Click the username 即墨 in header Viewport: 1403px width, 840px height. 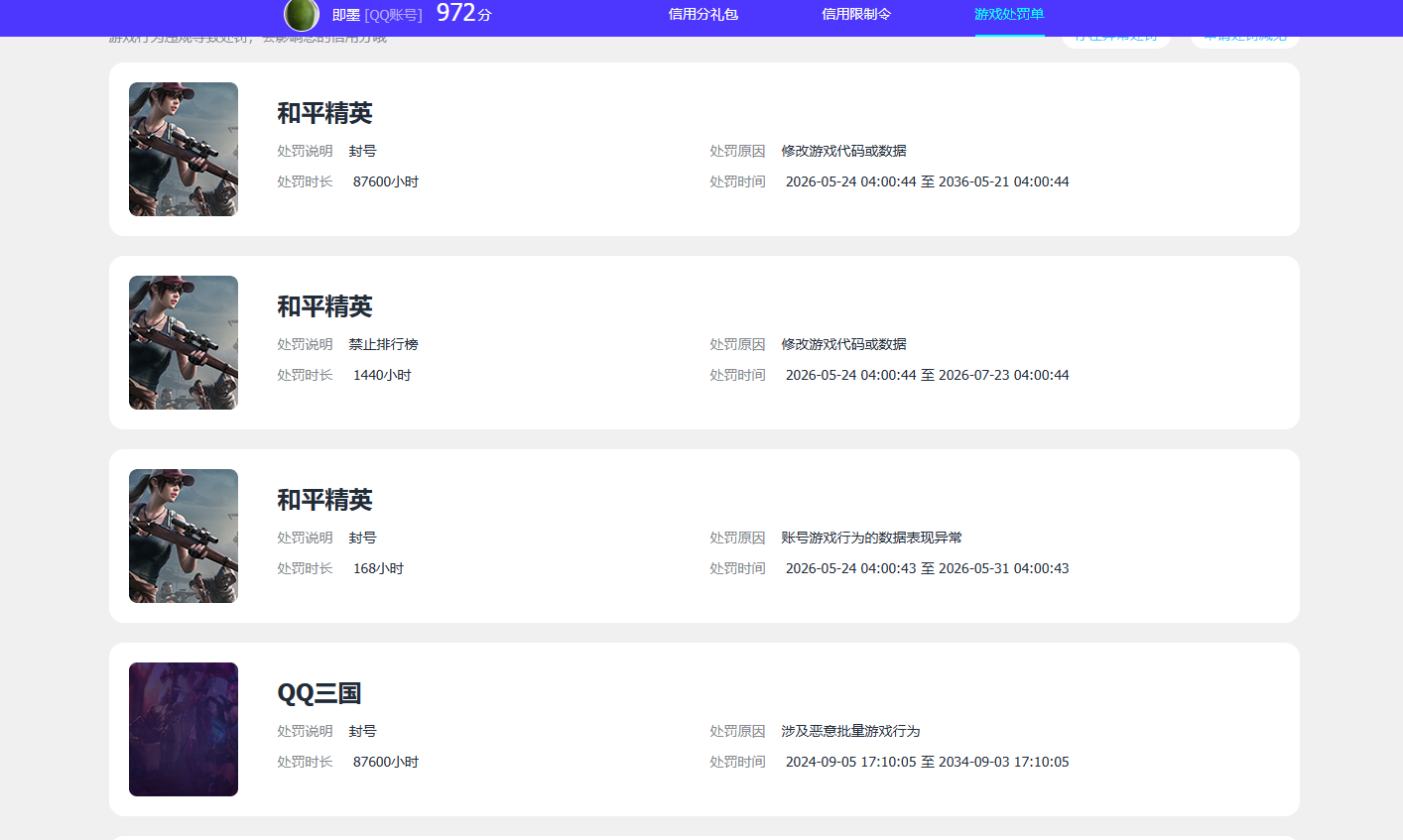click(346, 15)
